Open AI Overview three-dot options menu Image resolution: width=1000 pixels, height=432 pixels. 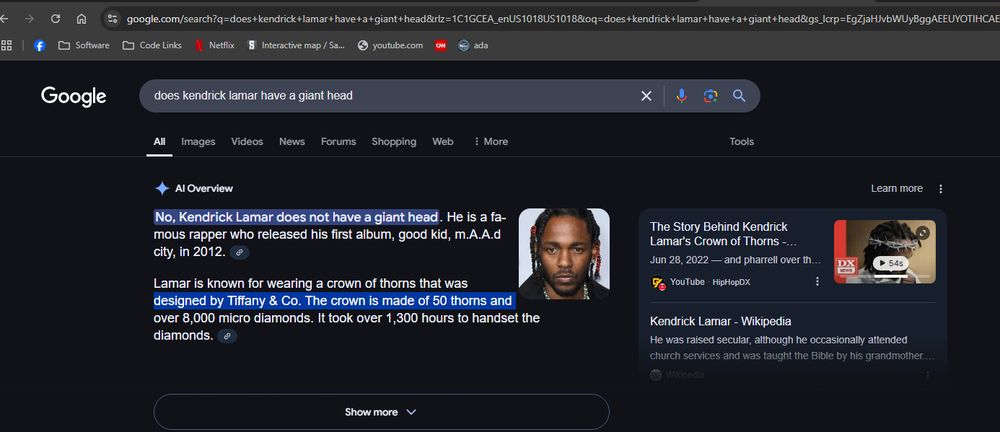click(x=940, y=189)
